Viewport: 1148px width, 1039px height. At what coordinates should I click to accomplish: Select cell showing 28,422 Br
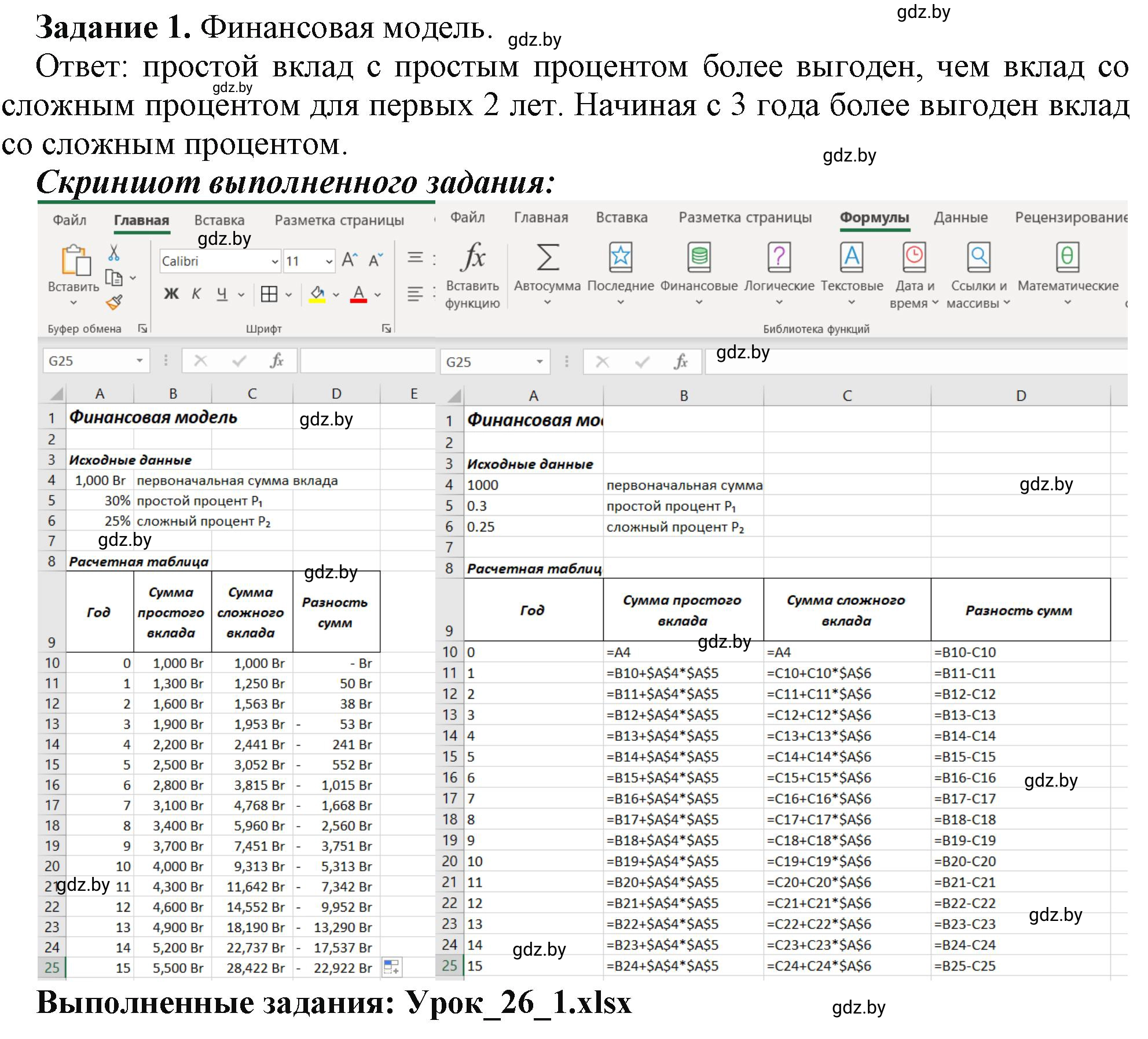(252, 967)
